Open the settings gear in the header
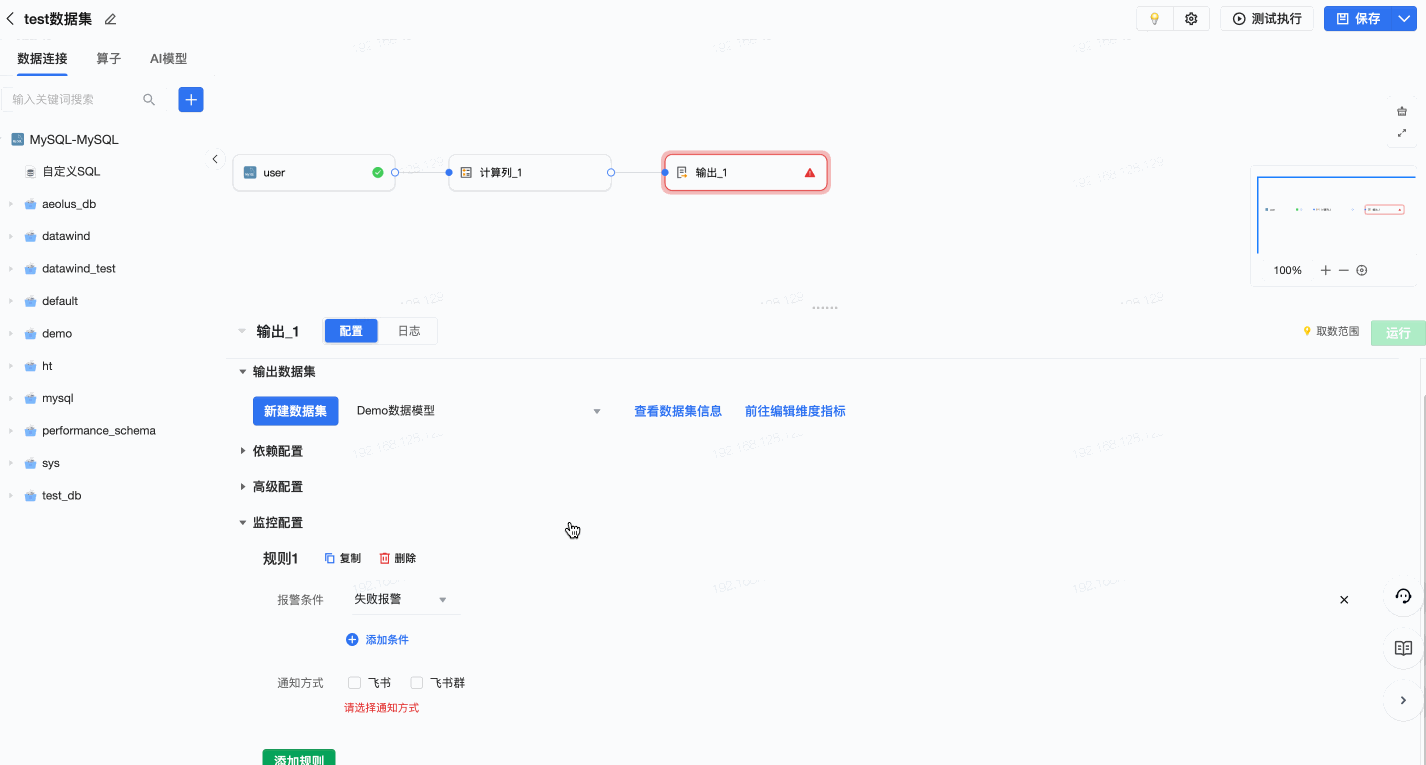 click(1191, 19)
